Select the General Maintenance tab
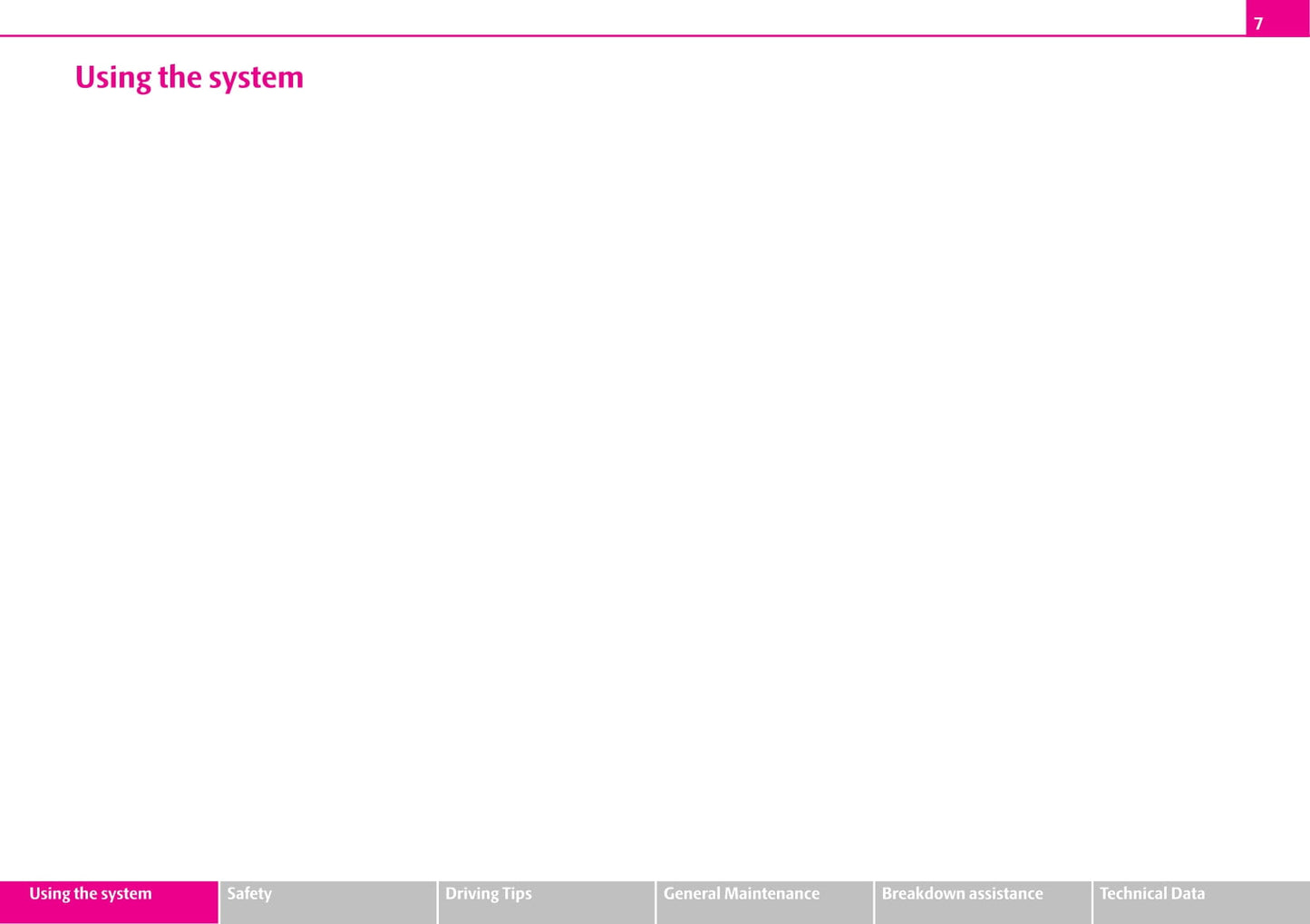The image size is (1310, 924). click(764, 901)
